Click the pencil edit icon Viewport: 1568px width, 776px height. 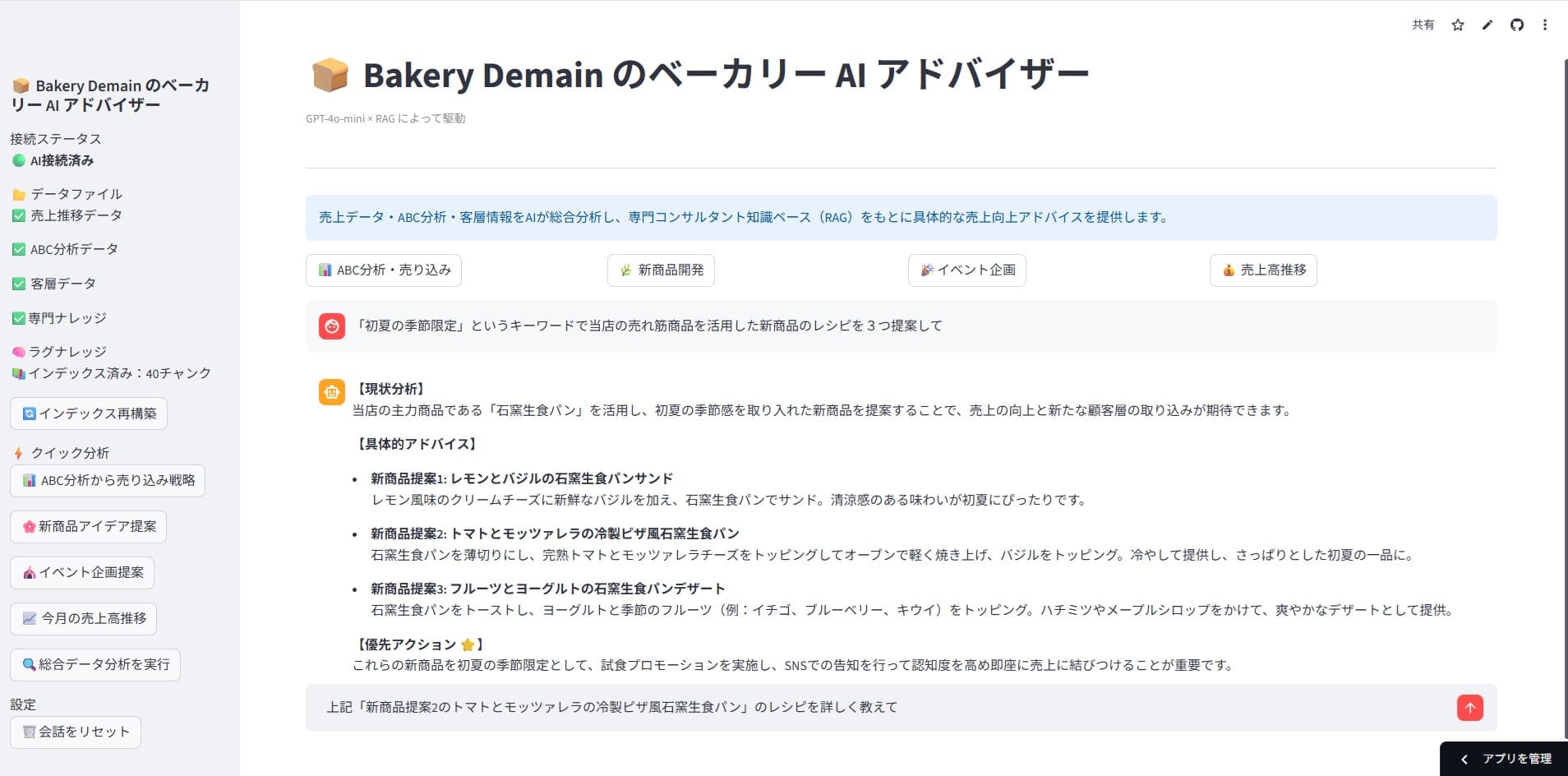pyautogui.click(x=1487, y=25)
